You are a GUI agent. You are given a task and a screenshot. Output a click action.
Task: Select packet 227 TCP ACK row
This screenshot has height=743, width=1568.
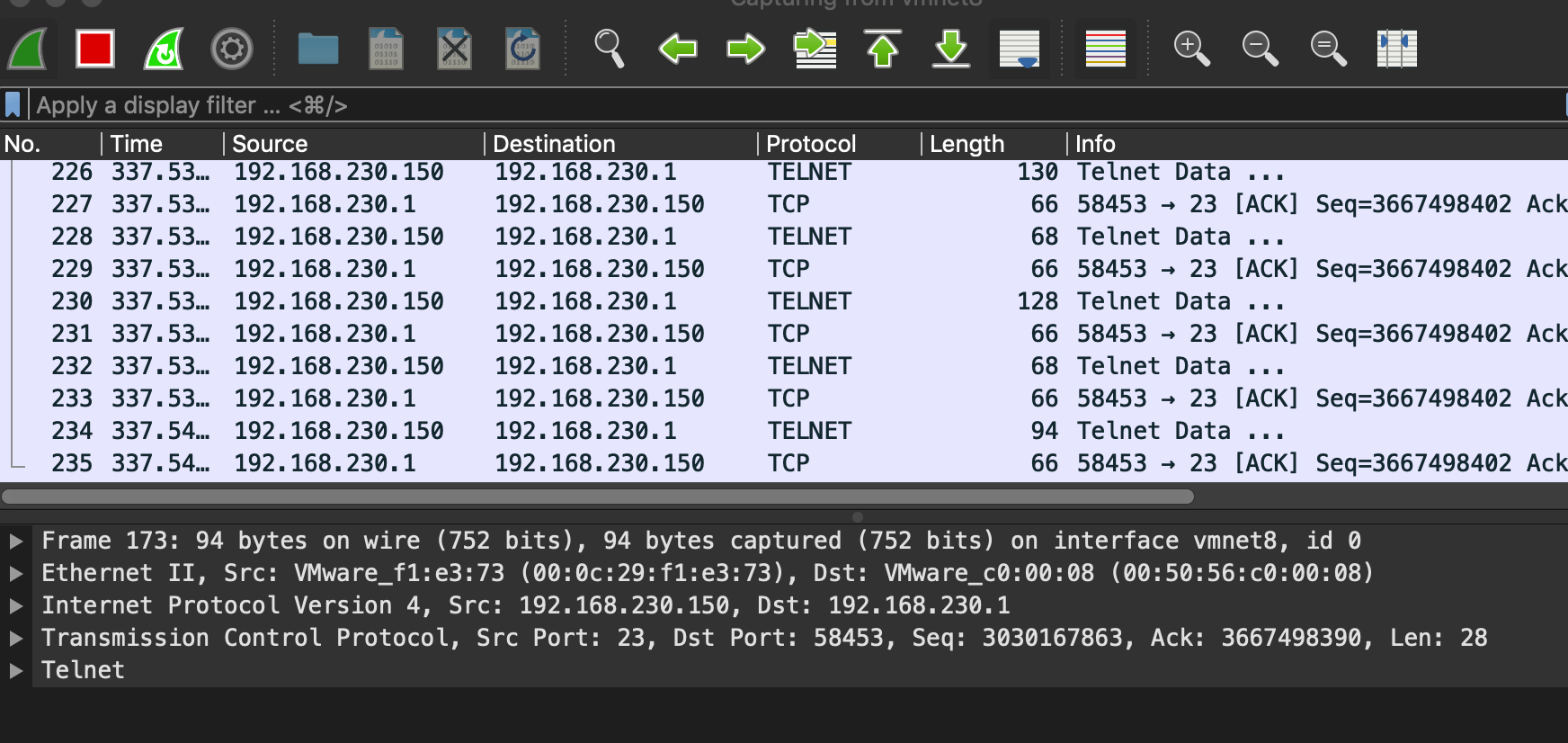click(x=784, y=204)
